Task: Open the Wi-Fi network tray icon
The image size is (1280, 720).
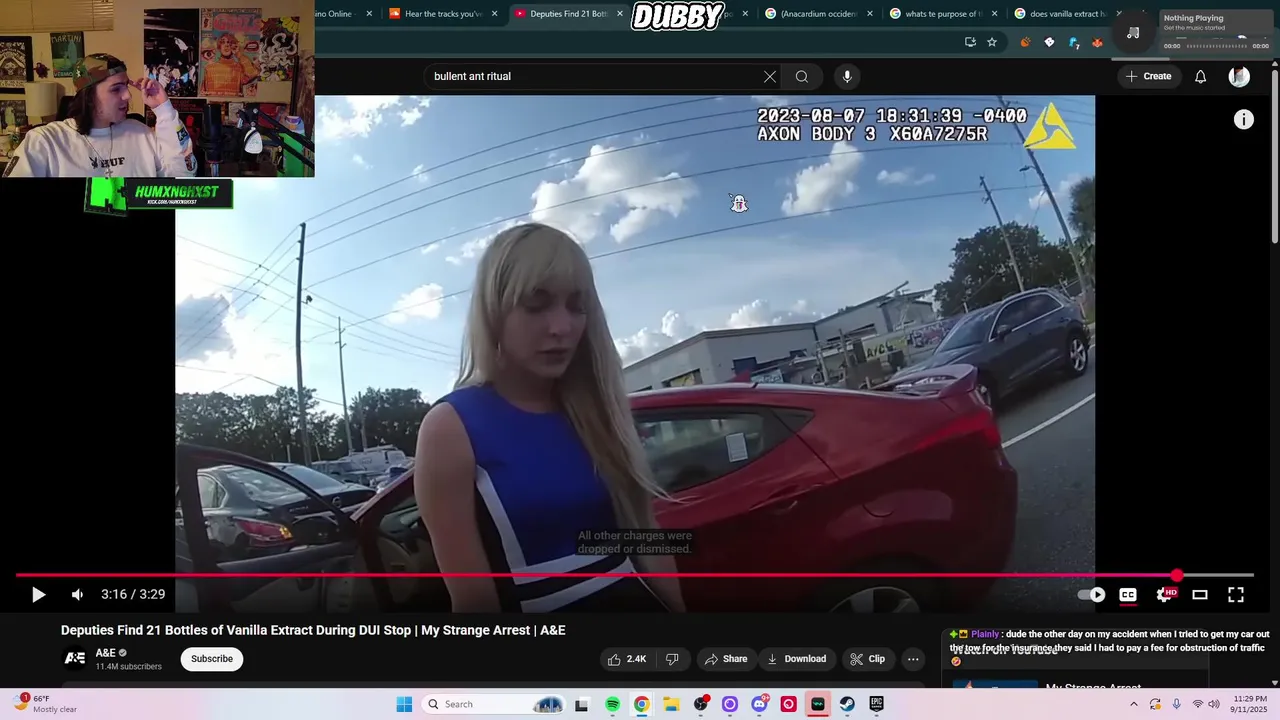Action: click(x=1197, y=704)
